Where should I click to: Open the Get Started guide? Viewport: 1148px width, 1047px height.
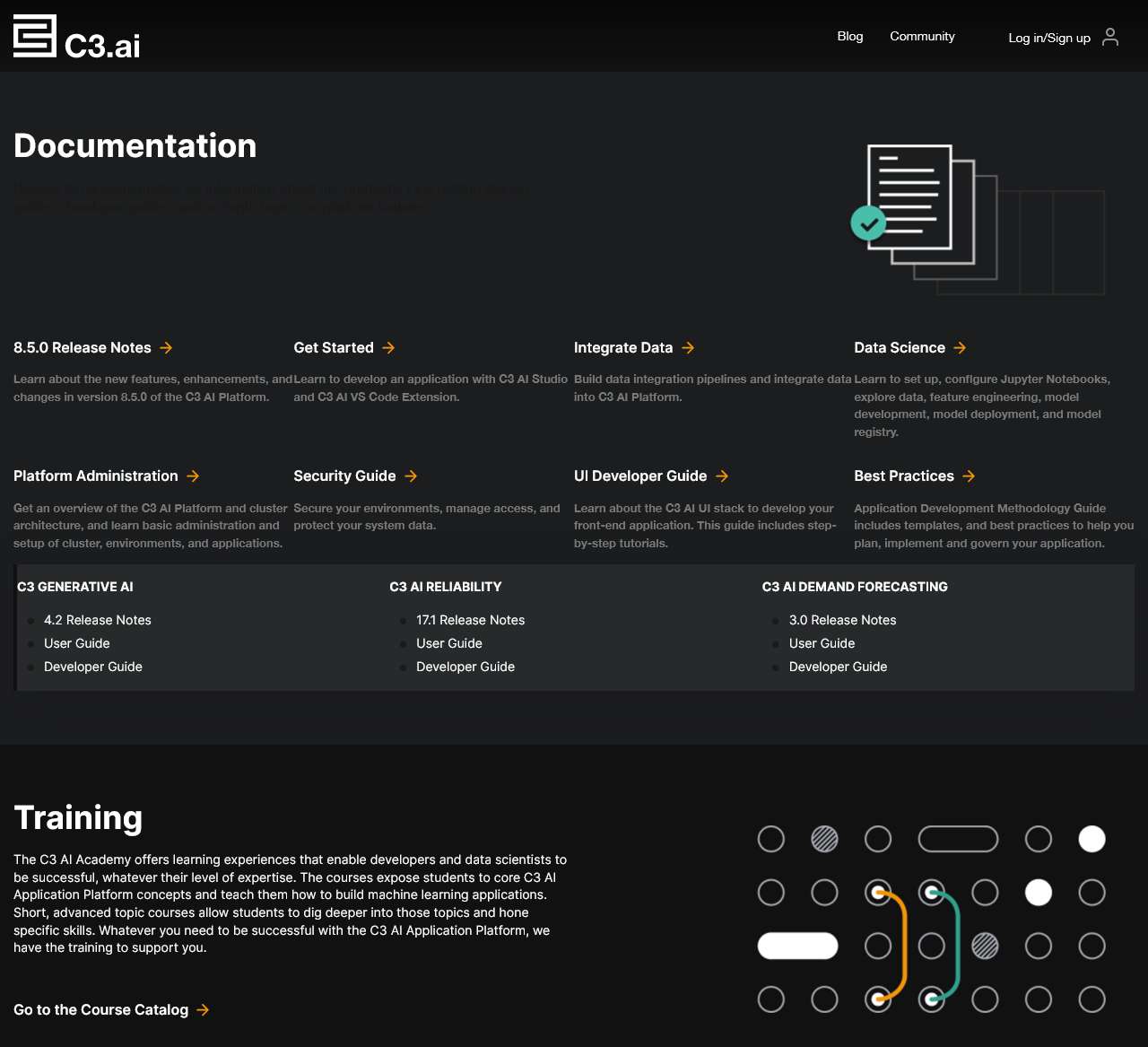[334, 348]
